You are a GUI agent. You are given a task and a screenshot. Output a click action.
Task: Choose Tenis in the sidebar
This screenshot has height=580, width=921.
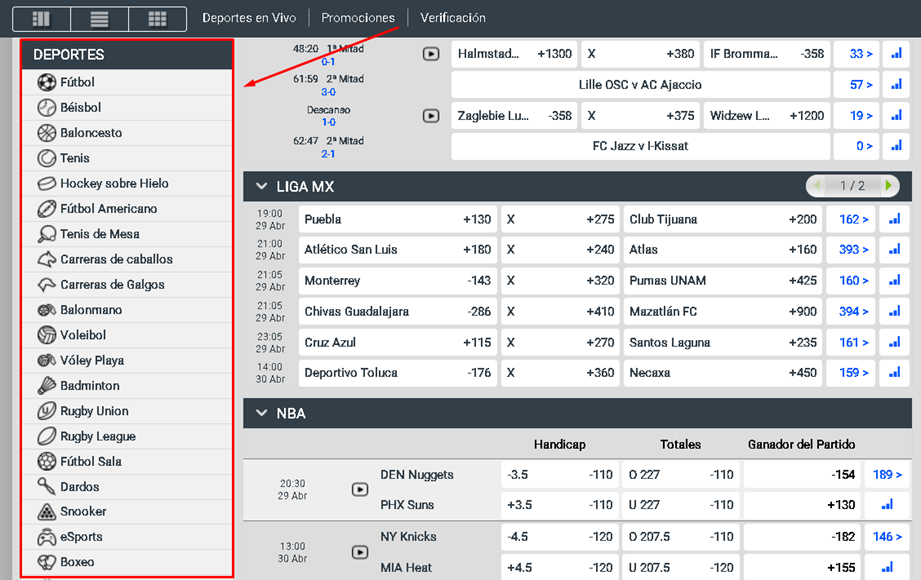[127, 158]
